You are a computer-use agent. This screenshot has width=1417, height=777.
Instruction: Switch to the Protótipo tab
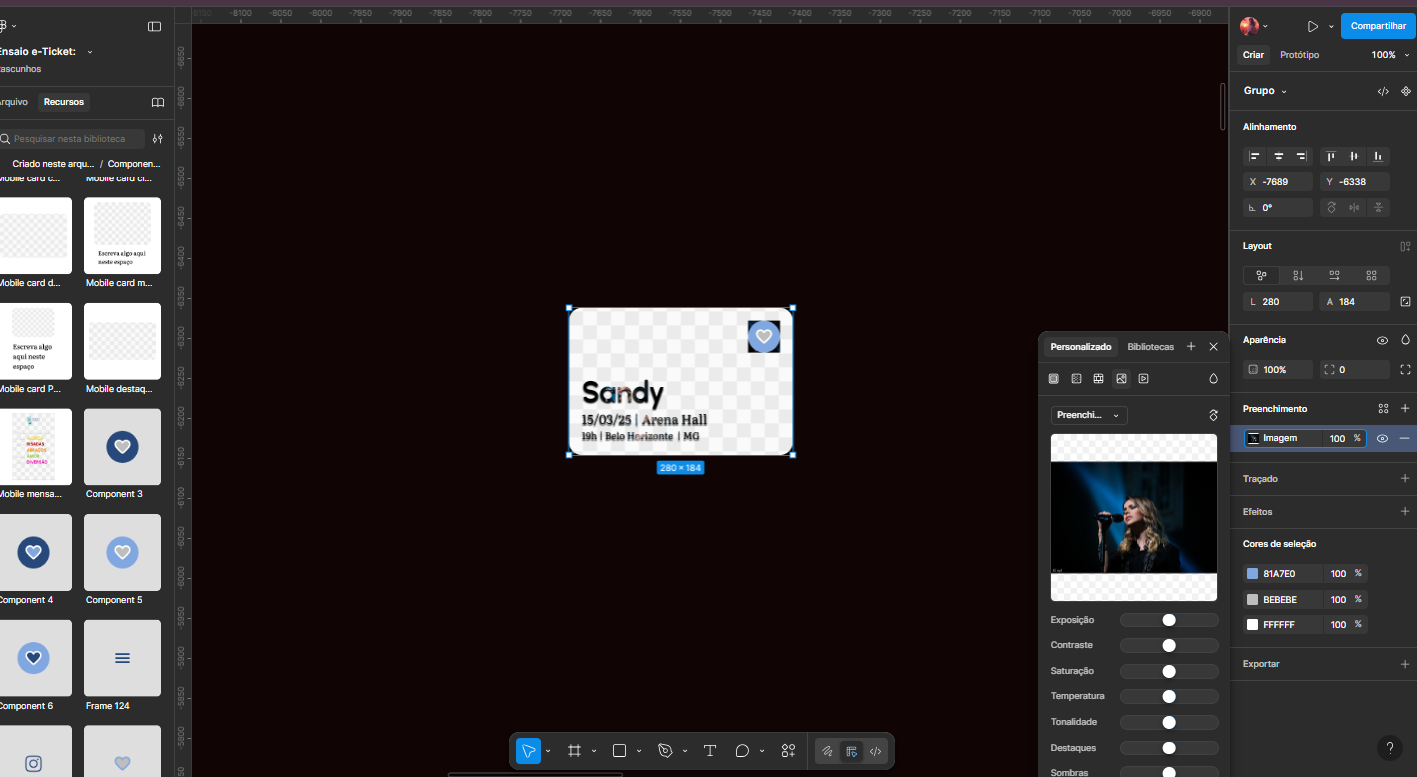[x=1299, y=55]
